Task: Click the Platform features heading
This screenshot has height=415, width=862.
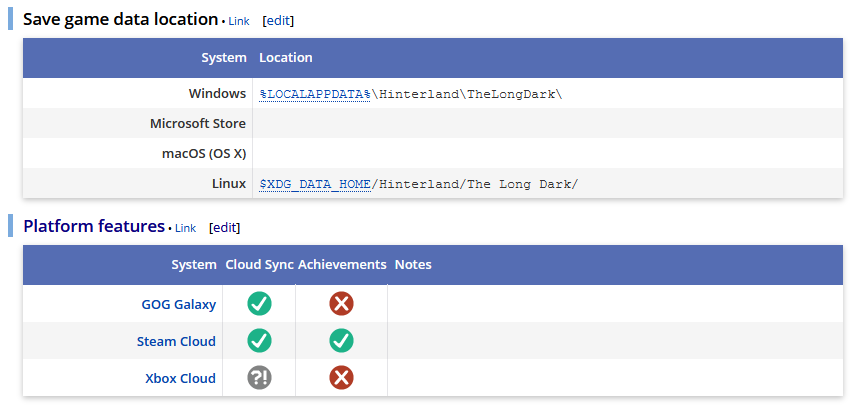Action: [93, 226]
